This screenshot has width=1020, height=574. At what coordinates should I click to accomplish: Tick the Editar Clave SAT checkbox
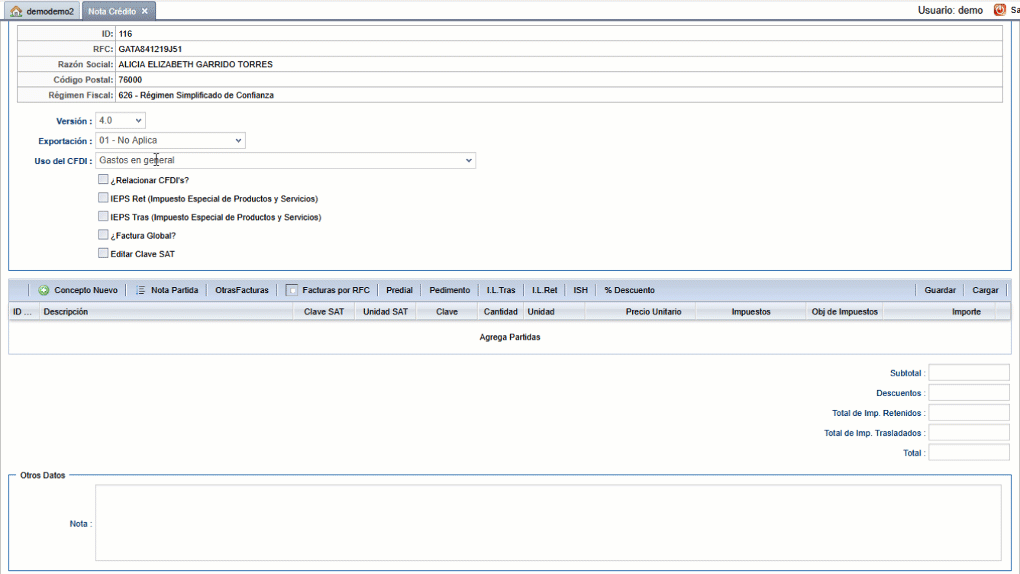[103, 253]
